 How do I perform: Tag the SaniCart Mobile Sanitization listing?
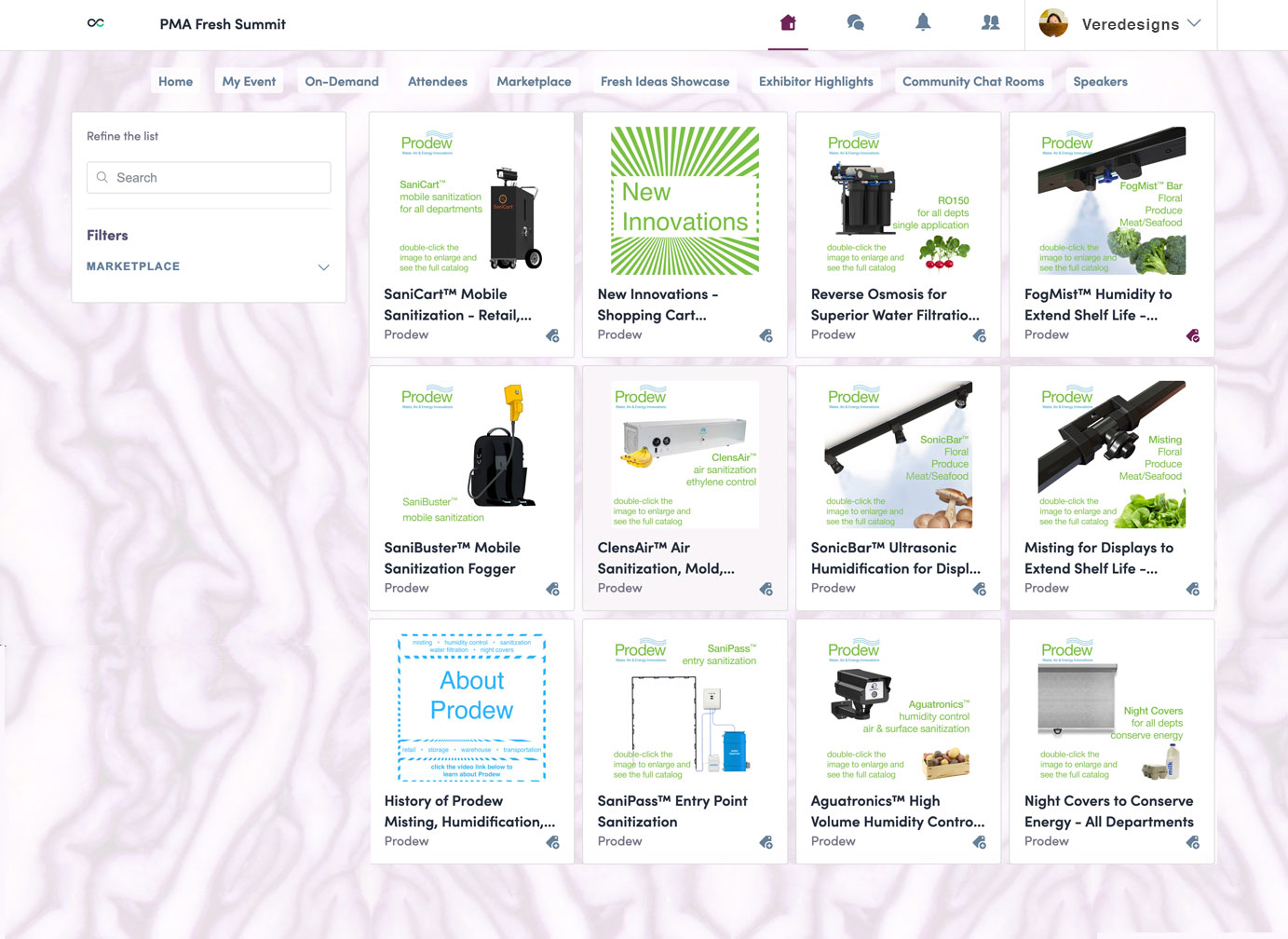pyautogui.click(x=552, y=336)
